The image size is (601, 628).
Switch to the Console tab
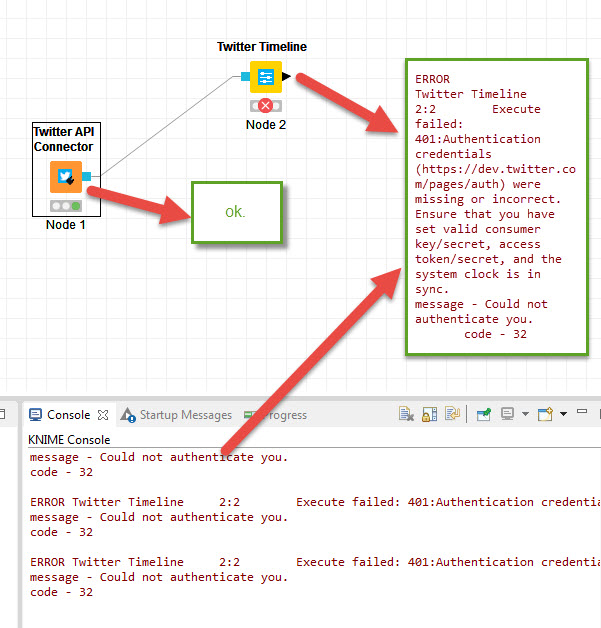[60, 415]
